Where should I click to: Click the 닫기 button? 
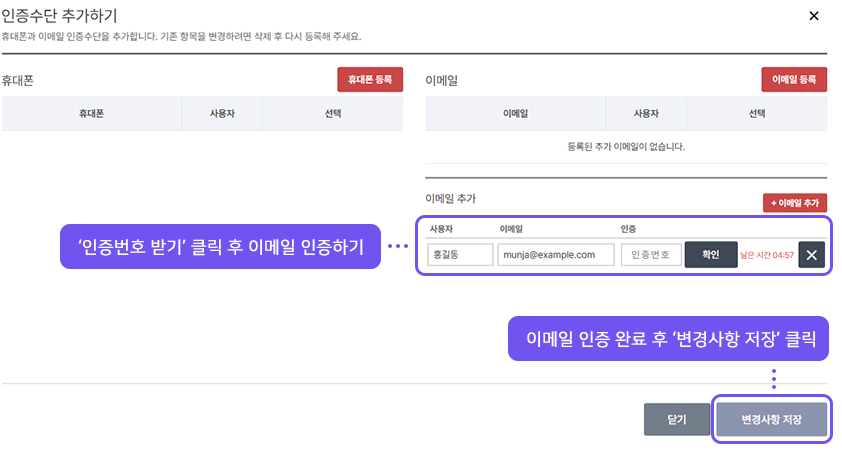tap(677, 419)
